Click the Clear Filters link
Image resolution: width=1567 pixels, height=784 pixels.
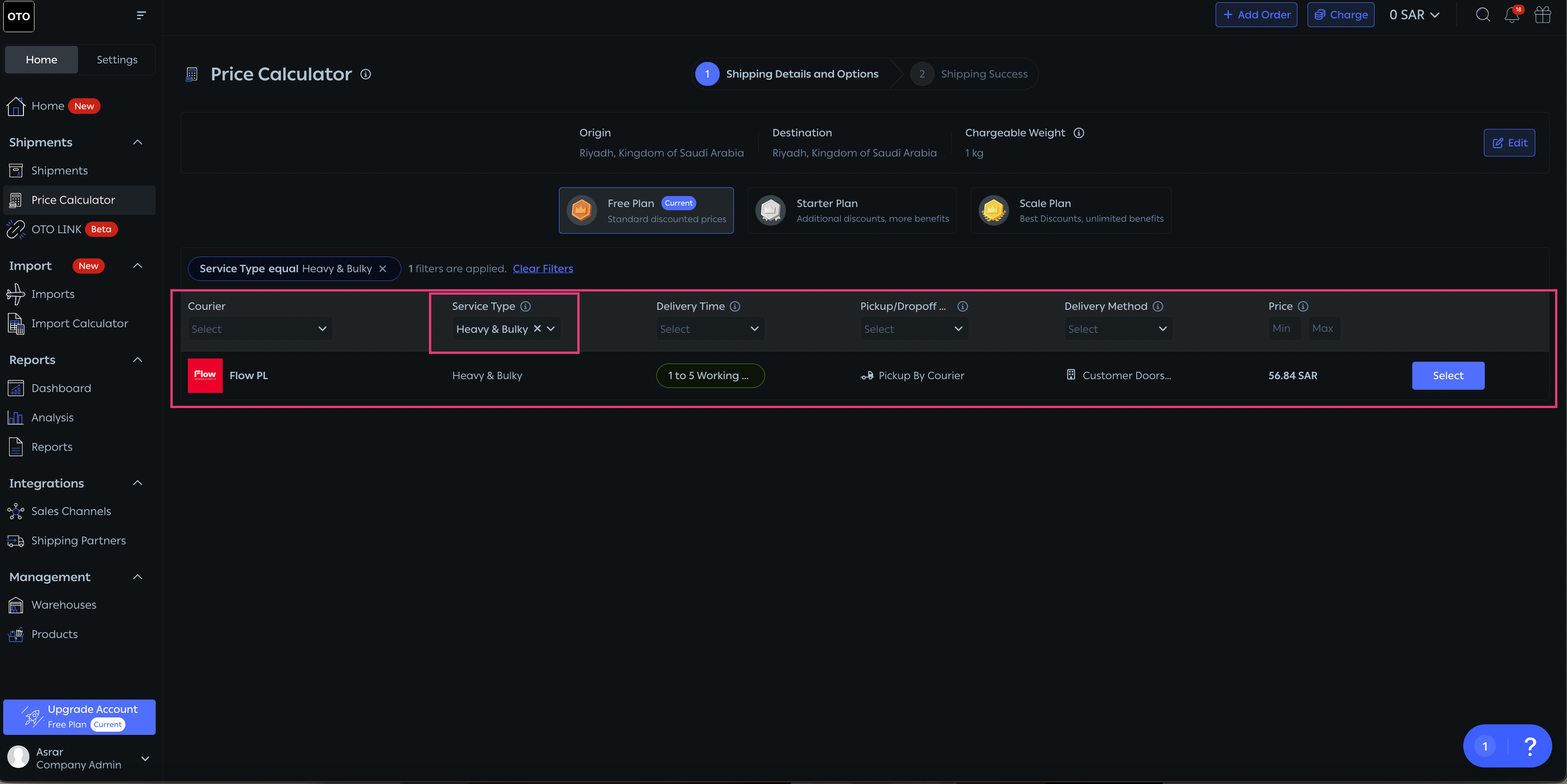[x=542, y=269]
